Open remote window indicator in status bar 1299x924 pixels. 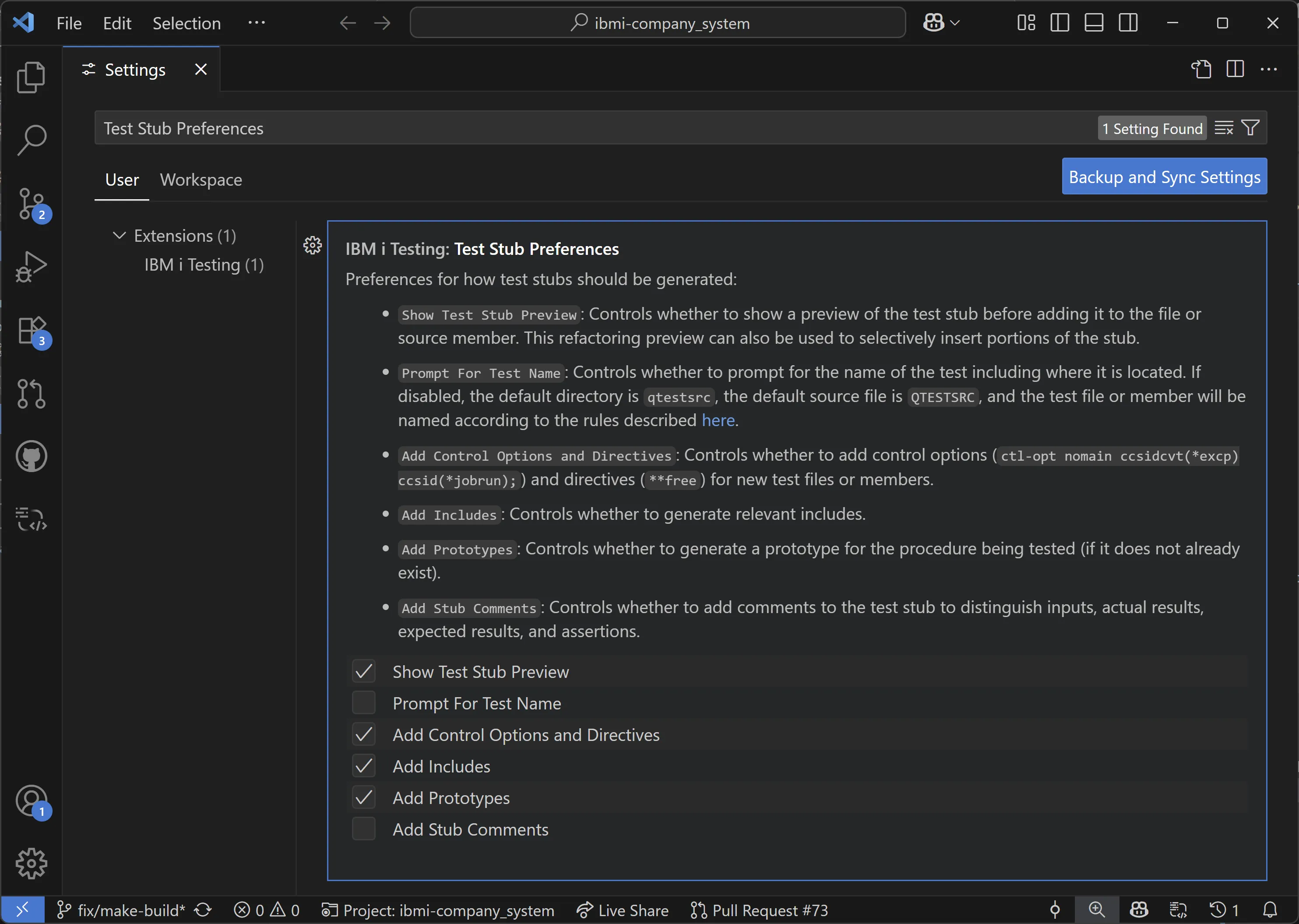click(22, 910)
